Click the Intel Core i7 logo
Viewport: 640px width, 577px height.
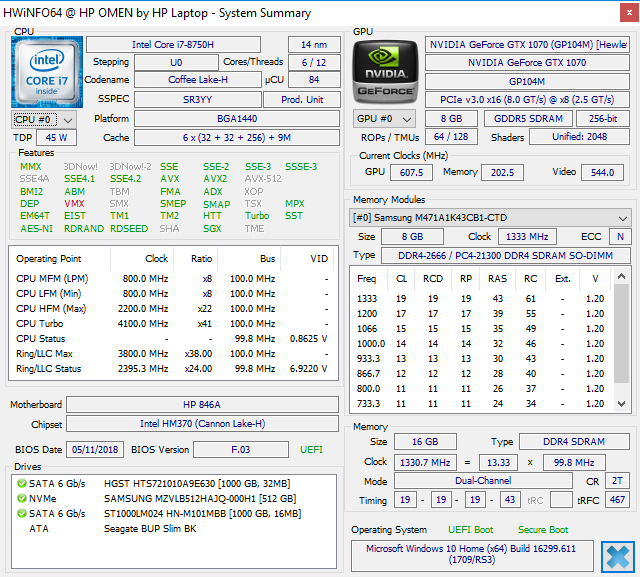45,71
